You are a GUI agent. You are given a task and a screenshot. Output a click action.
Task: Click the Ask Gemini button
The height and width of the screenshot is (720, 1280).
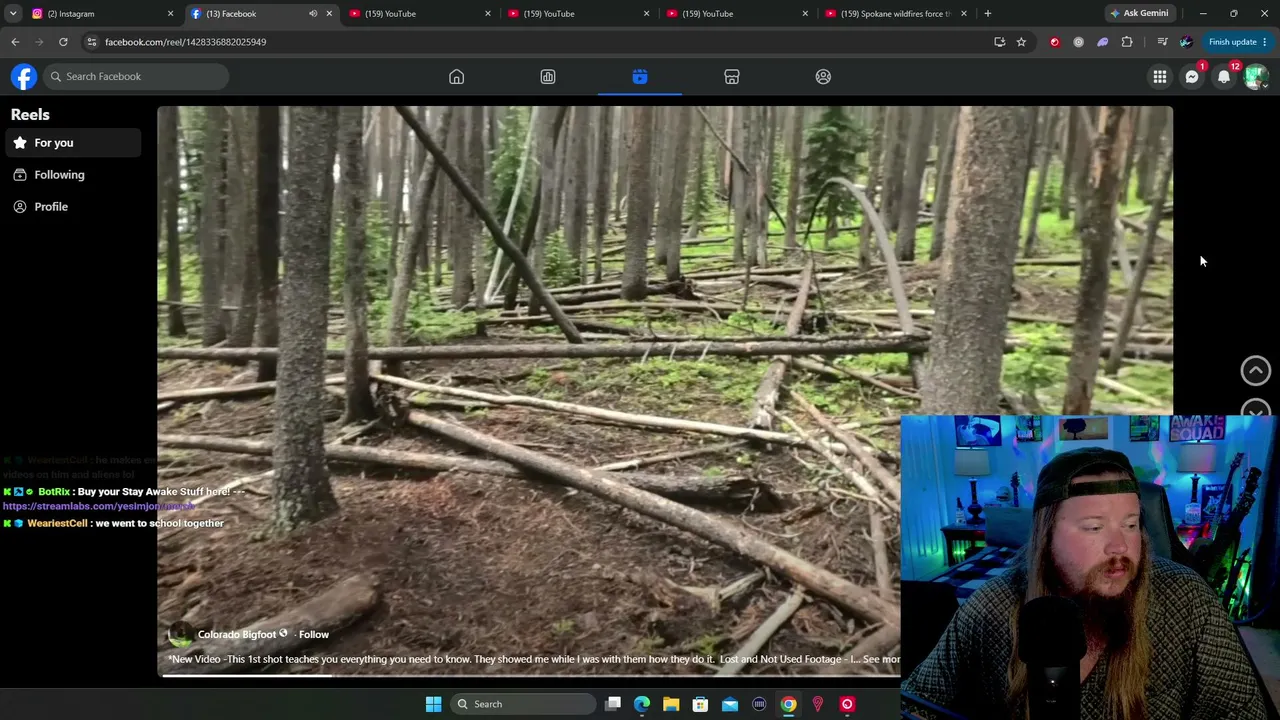1139,14
